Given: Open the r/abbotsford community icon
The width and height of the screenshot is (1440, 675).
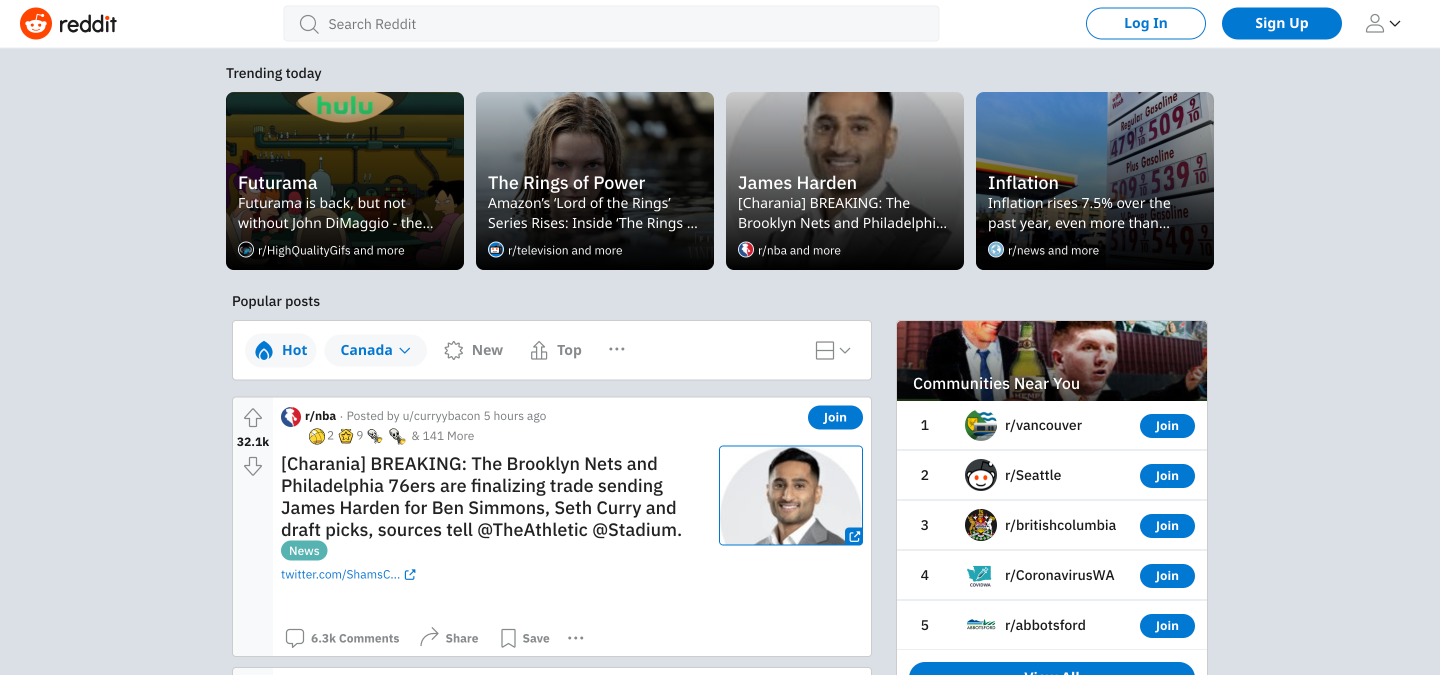Looking at the screenshot, I should coord(981,625).
